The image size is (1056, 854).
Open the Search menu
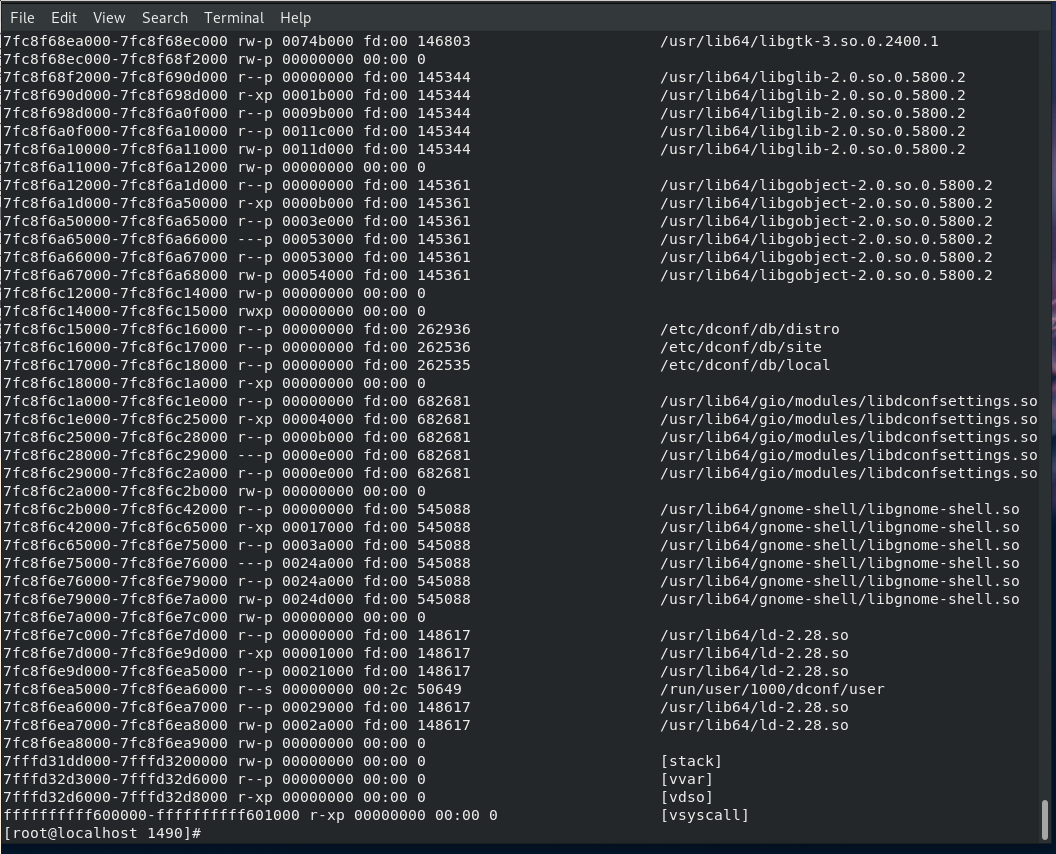164,18
